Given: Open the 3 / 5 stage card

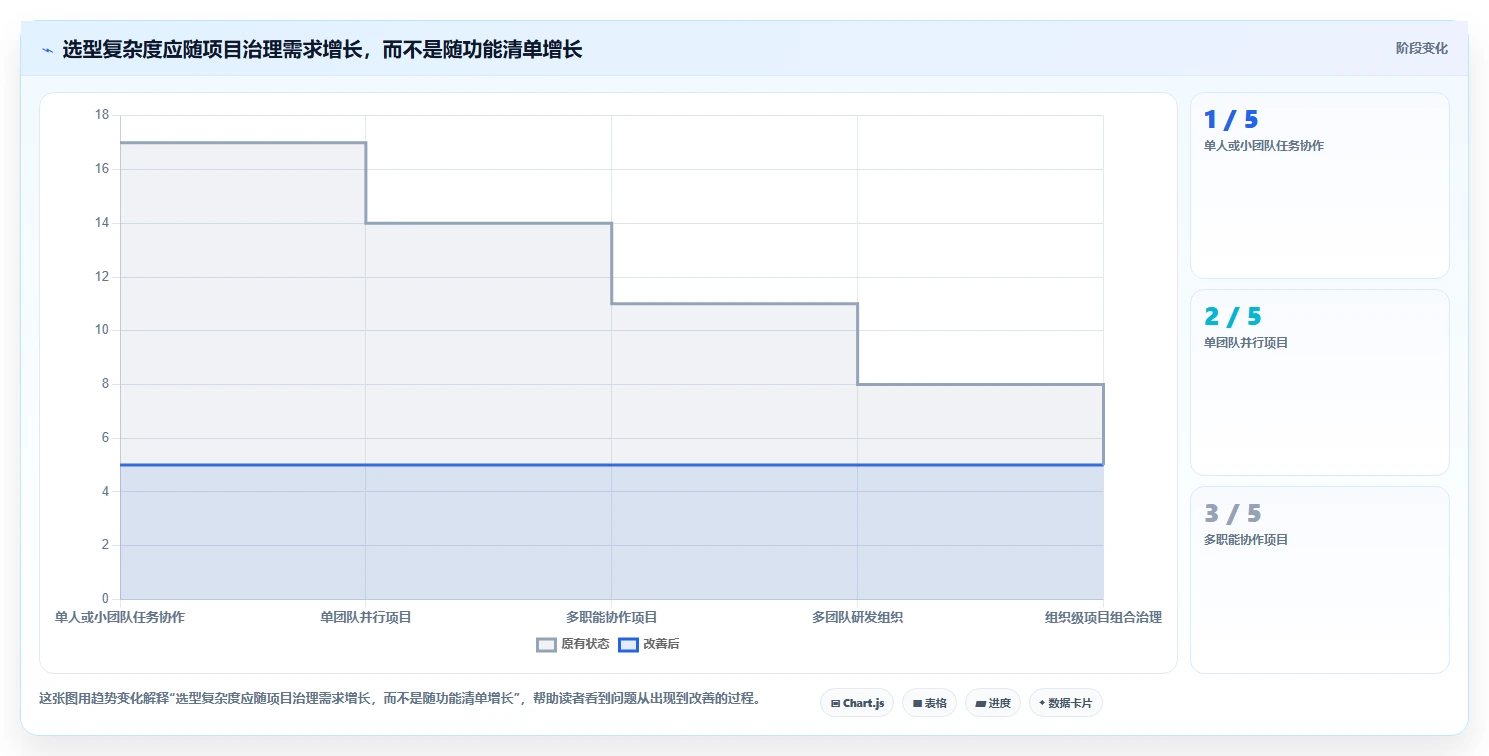Looking at the screenshot, I should 1319,579.
